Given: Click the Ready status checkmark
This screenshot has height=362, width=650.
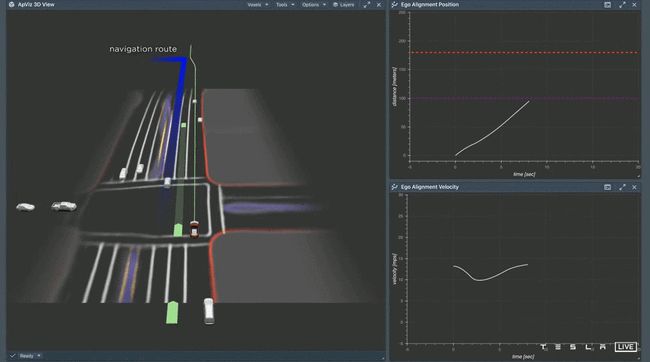Looking at the screenshot, I should pyautogui.click(x=12, y=356).
